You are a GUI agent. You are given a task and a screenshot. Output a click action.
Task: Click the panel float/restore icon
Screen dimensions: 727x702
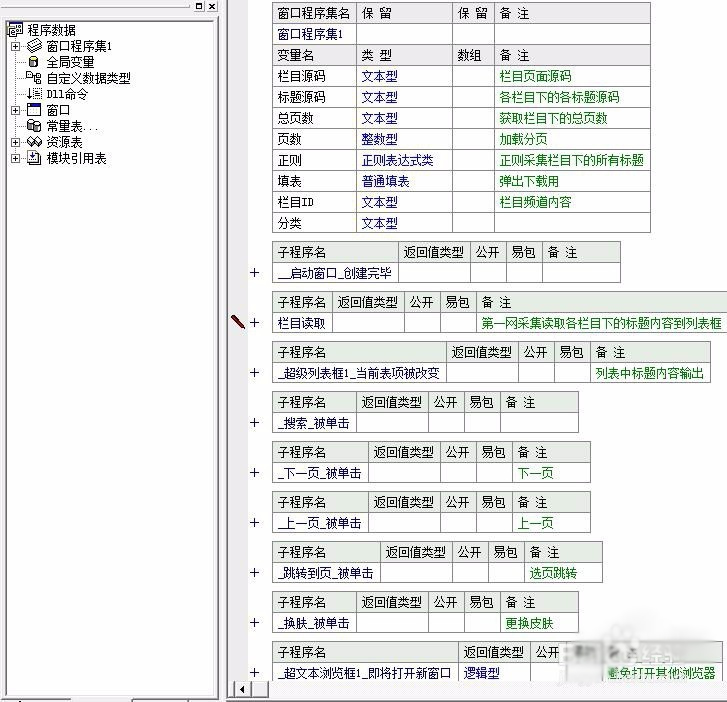[199, 6]
